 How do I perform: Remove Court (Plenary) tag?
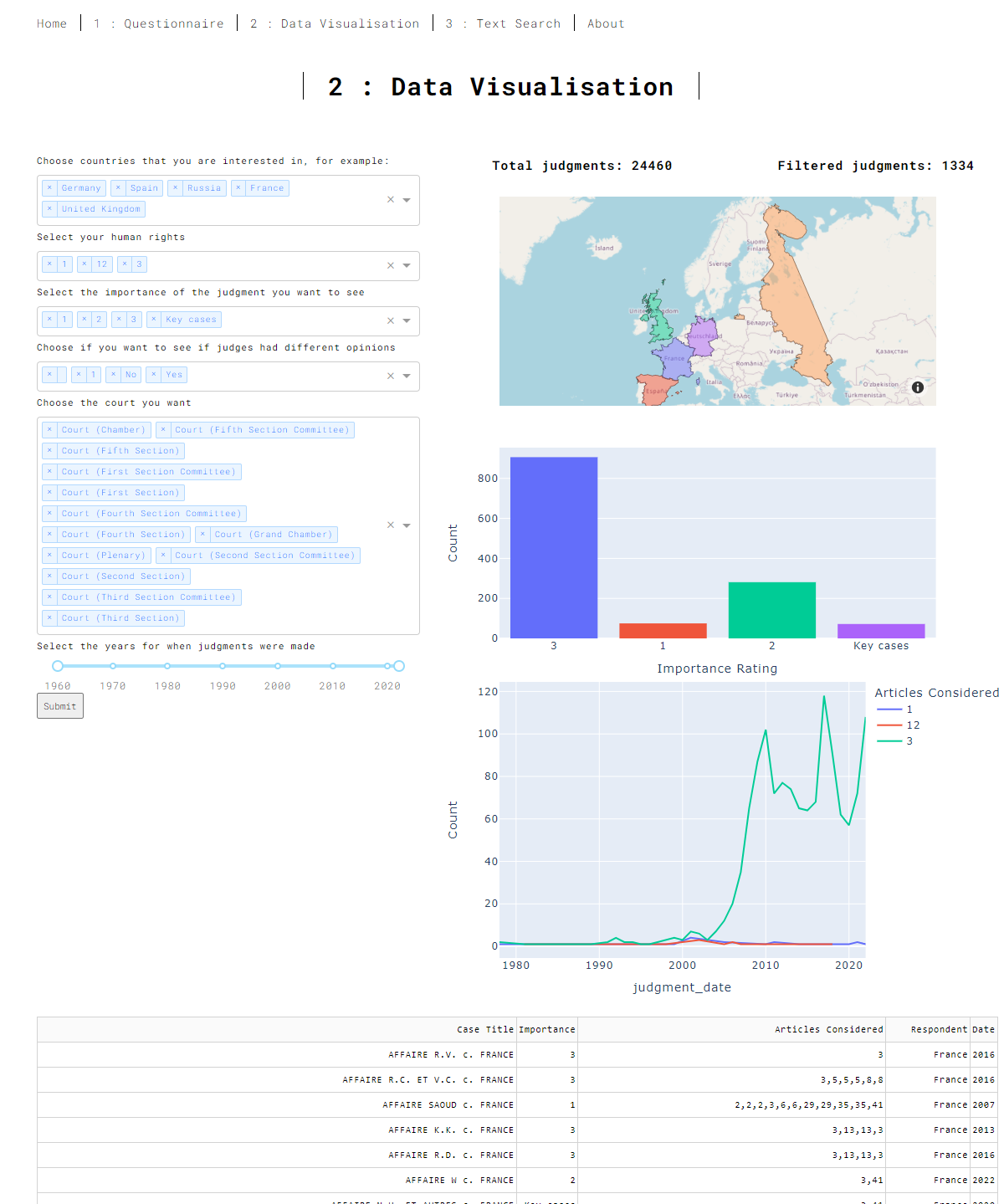pos(49,556)
